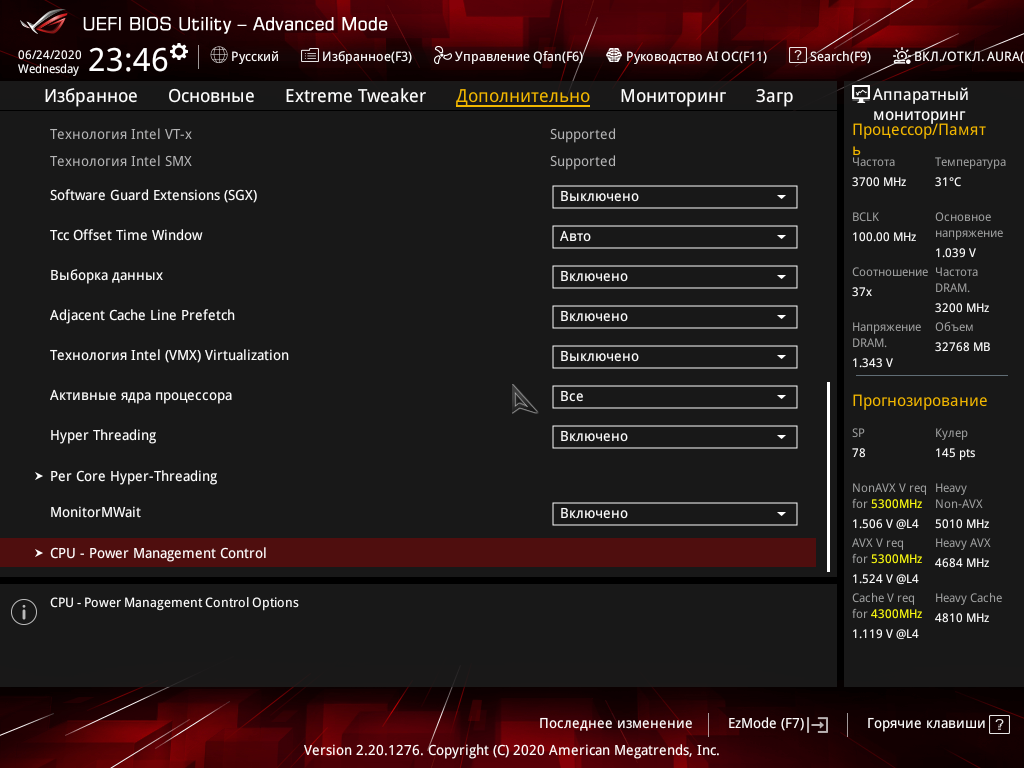1024x768 pixels.
Task: Open Intel (VMX) Virtualization dropdown
Action: coord(675,357)
